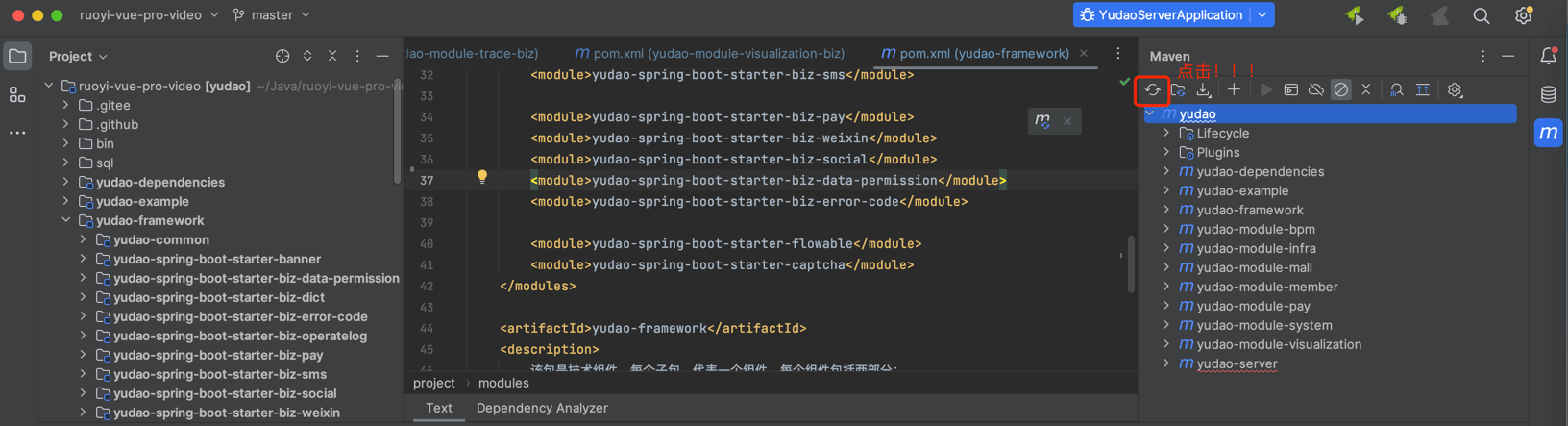Image resolution: width=1568 pixels, height=426 pixels.
Task: Select Opened File locate icon in Project panel
Action: [282, 57]
